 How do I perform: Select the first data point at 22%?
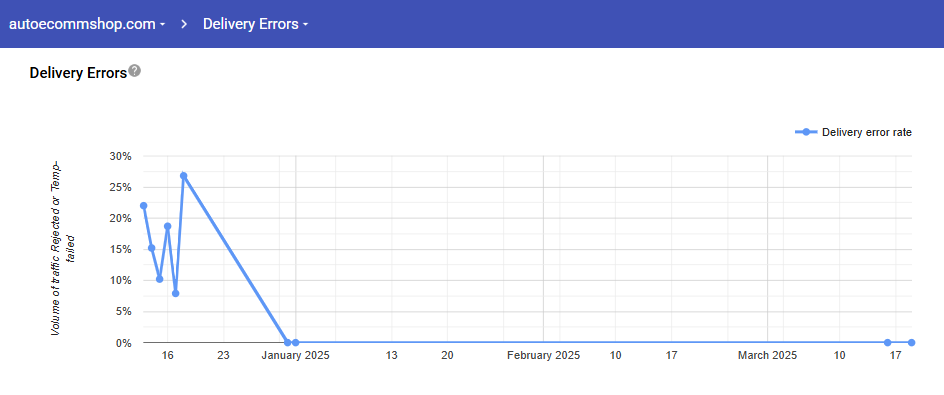coord(143,206)
